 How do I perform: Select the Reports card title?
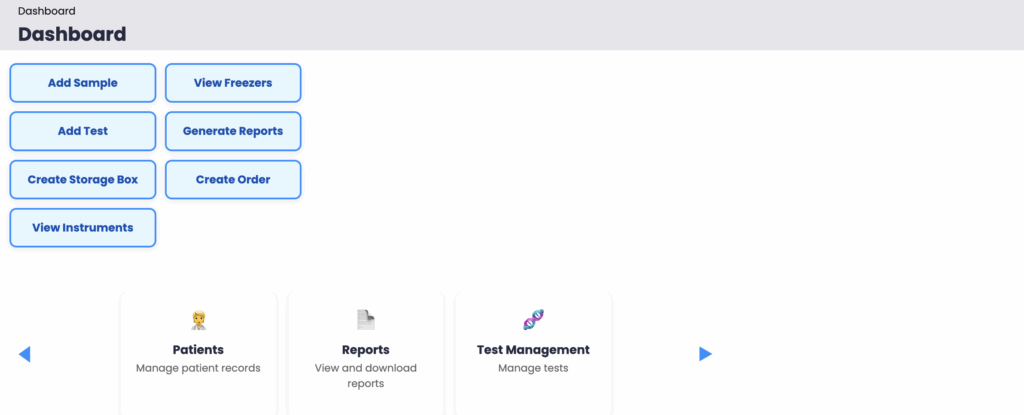click(x=365, y=350)
